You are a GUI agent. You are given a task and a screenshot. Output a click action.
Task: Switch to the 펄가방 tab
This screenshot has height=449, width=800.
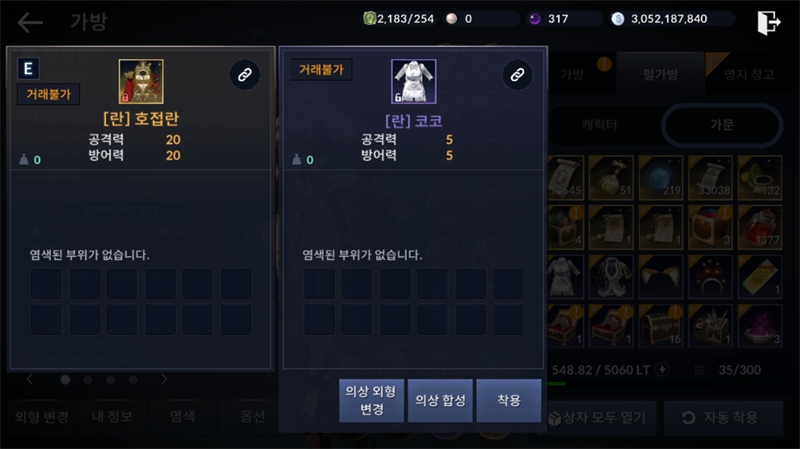661,74
